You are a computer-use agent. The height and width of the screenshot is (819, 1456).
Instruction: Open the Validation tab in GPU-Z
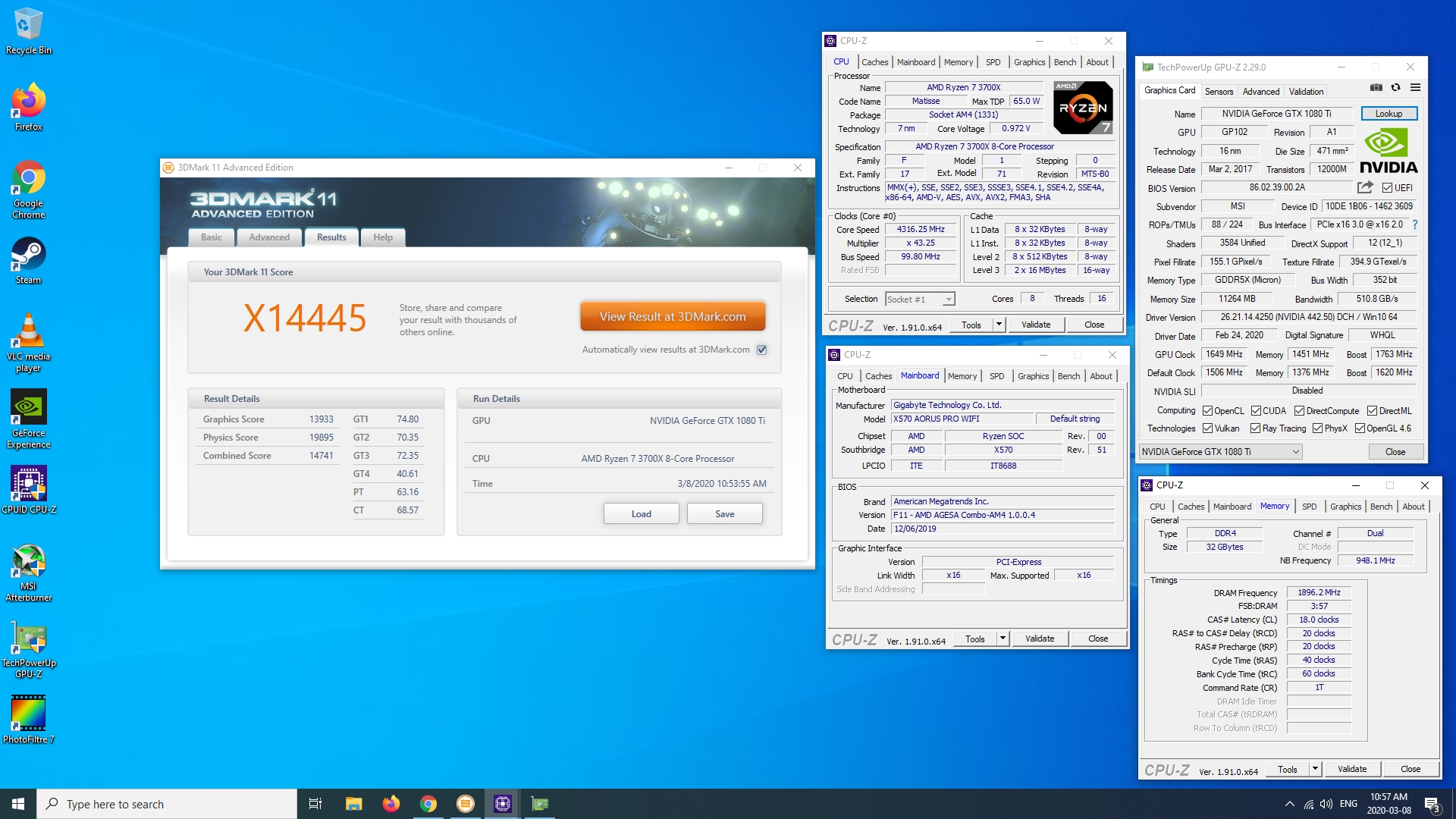(1306, 91)
